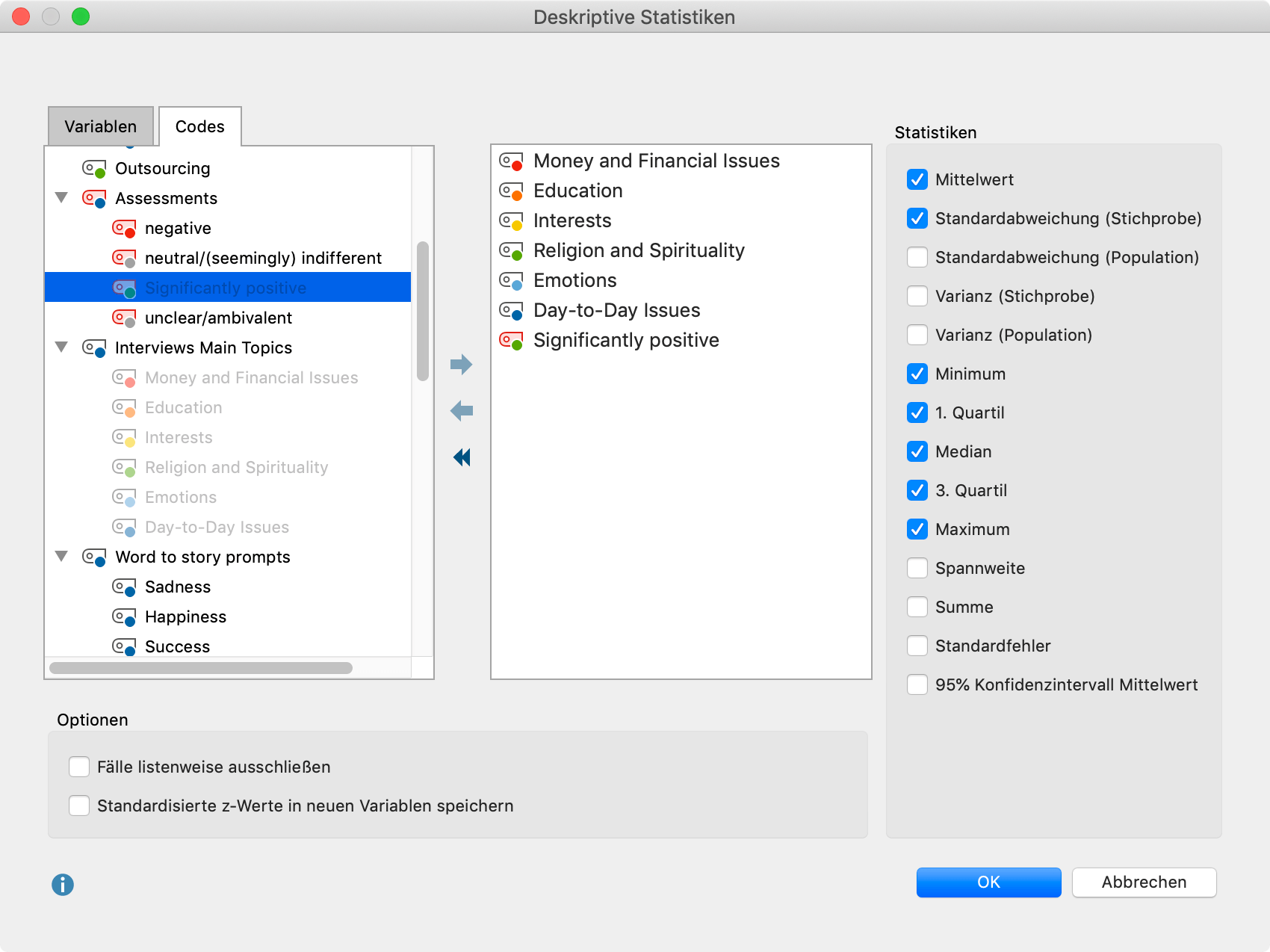Click the Education code icon in selected list
1270x952 pixels.
click(x=511, y=191)
